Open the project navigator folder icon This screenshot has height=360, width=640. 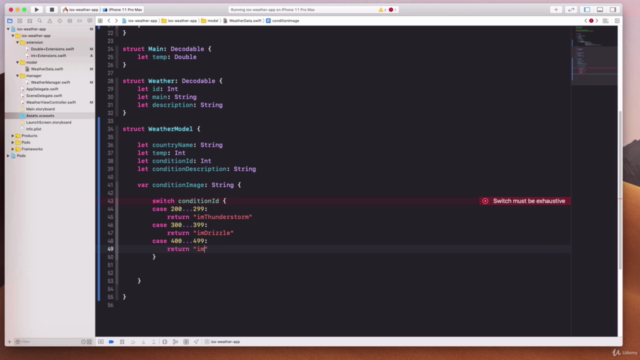(x=10, y=20)
